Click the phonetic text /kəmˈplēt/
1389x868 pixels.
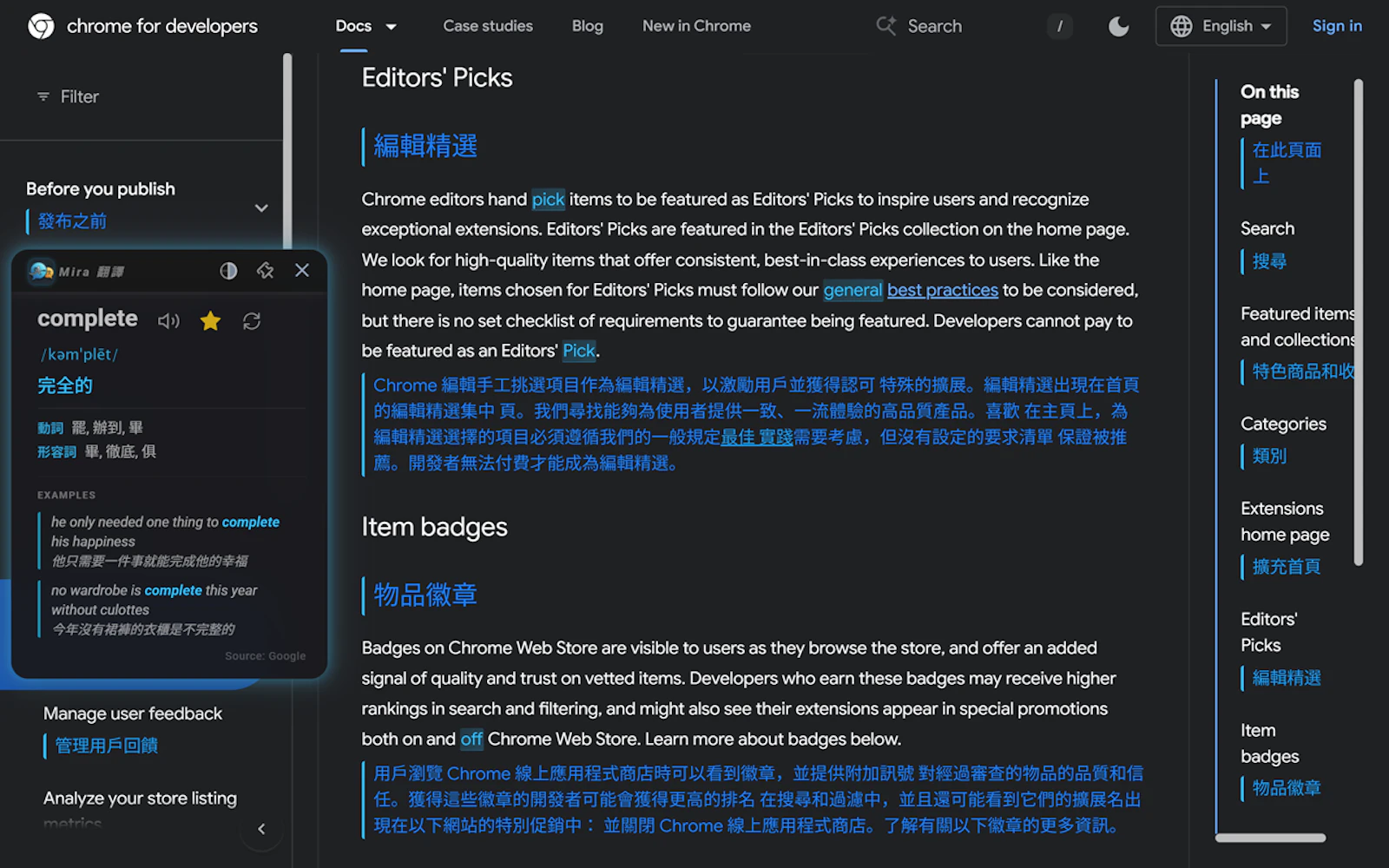(x=79, y=354)
